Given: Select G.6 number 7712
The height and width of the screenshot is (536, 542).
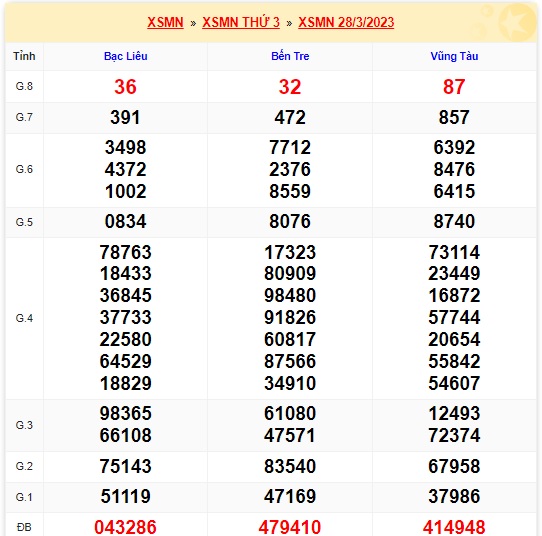Looking at the screenshot, I should point(290,147).
